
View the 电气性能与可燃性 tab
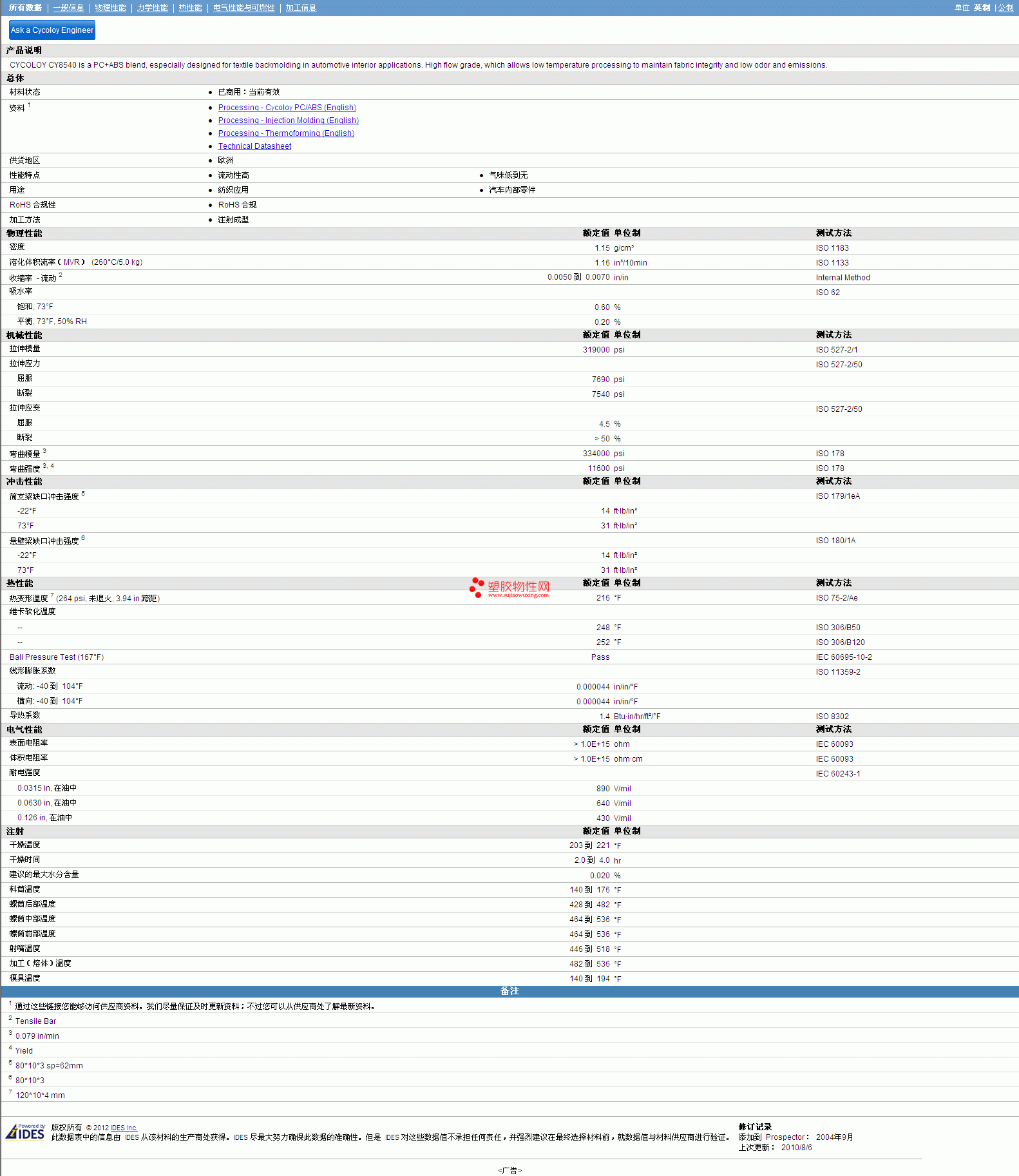coord(243,8)
